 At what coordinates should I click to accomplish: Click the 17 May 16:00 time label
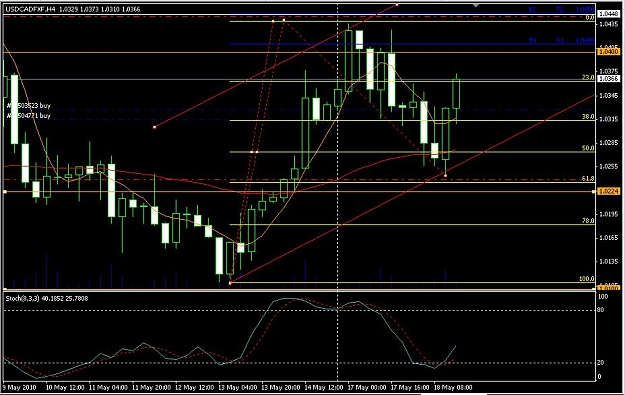(410, 387)
